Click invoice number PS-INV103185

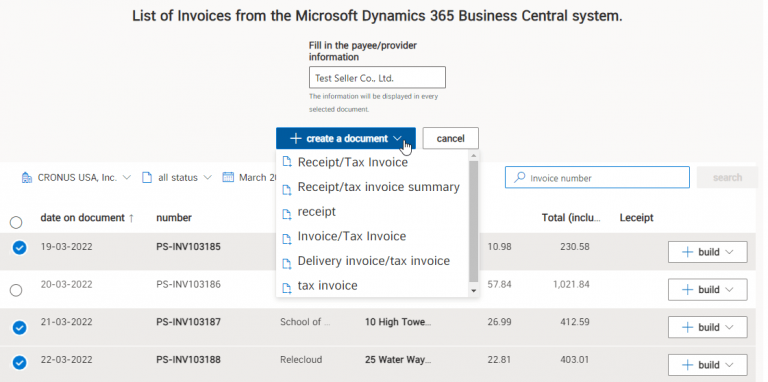189,247
